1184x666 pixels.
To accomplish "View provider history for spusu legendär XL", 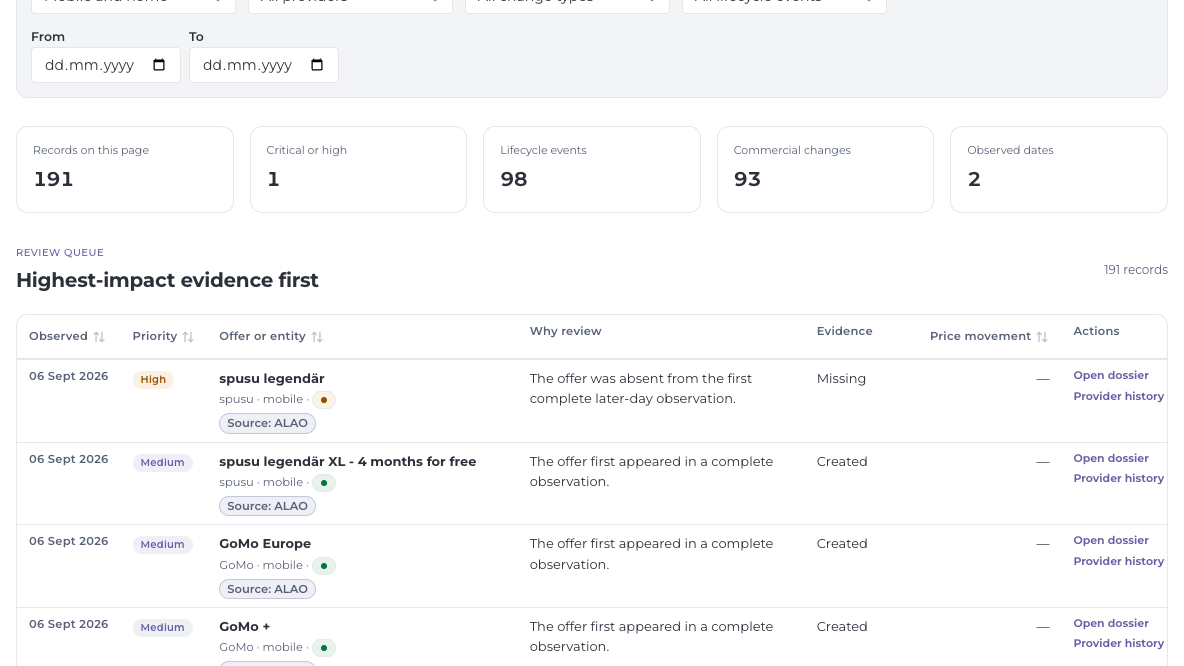I will coord(1118,479).
